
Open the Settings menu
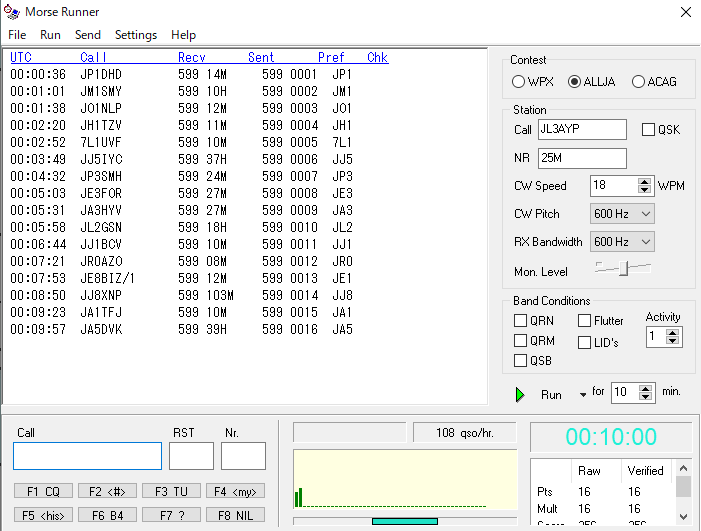[136, 35]
